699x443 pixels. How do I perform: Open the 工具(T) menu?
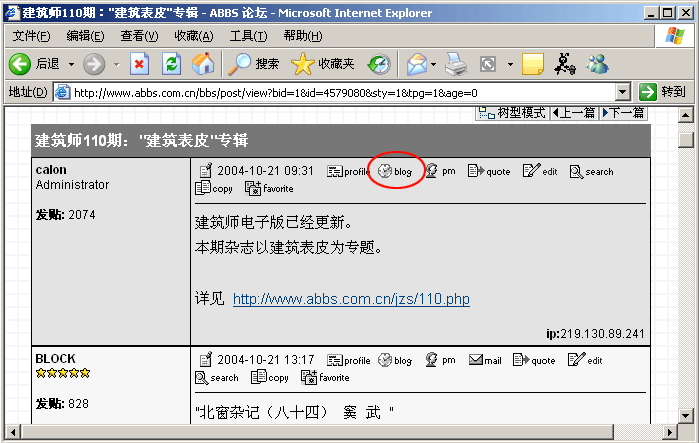coord(248,36)
